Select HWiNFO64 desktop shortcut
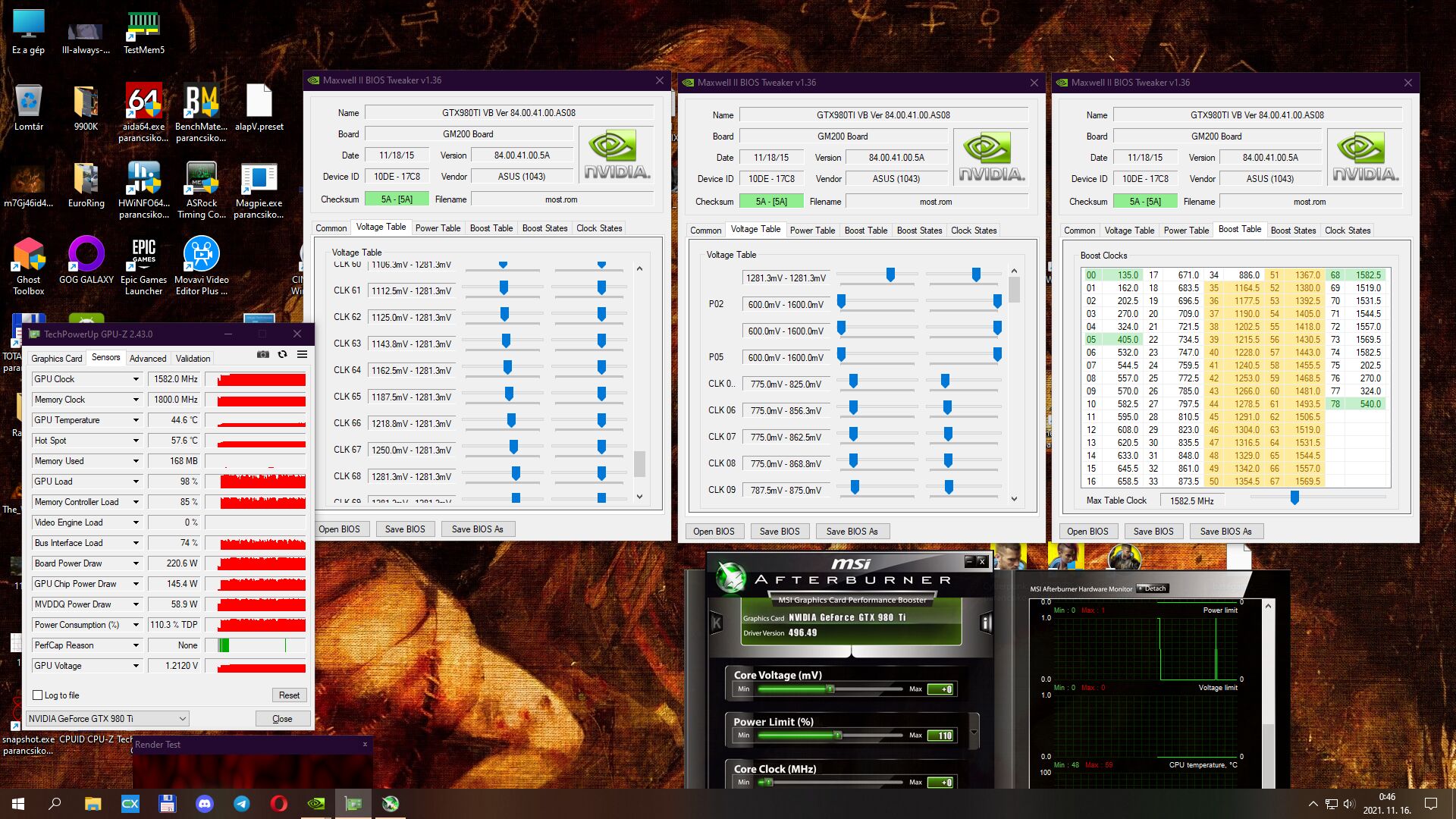The height and width of the screenshot is (819, 1456). coord(143,190)
